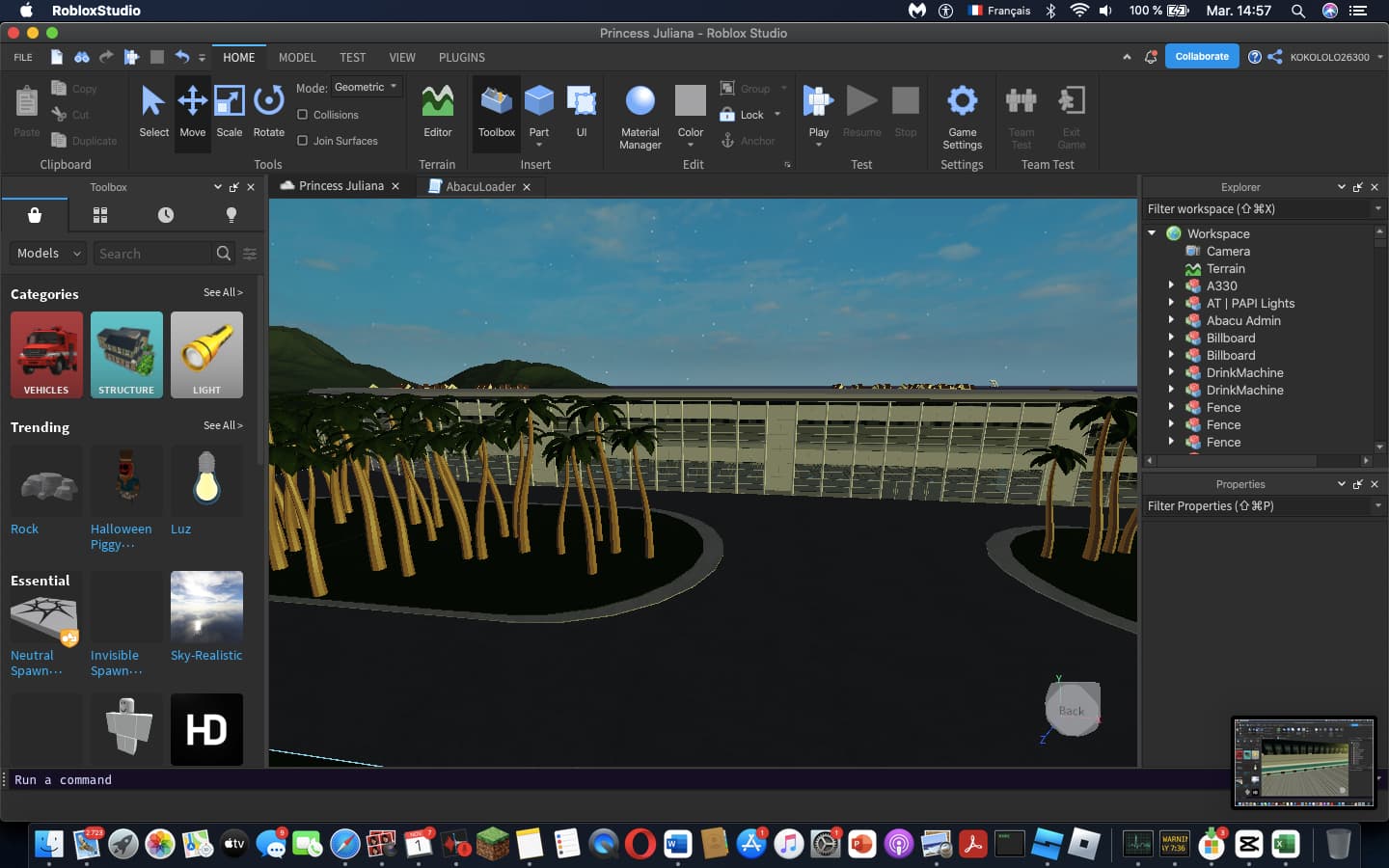This screenshot has height=868, width=1389.
Task: Switch to the PLUGINS ribbon tab
Action: (x=461, y=58)
